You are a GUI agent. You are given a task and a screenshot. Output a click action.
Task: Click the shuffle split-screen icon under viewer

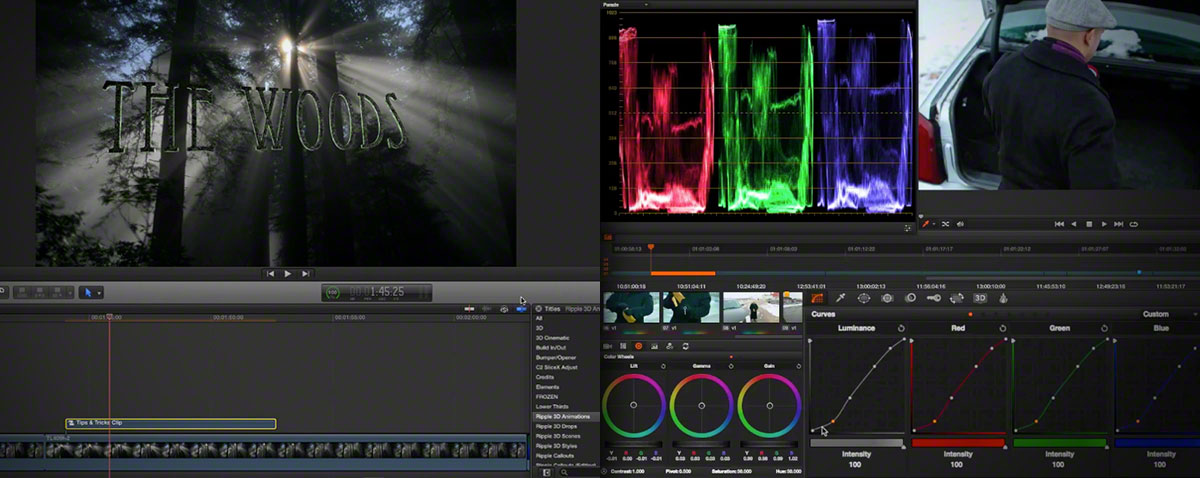tap(946, 224)
